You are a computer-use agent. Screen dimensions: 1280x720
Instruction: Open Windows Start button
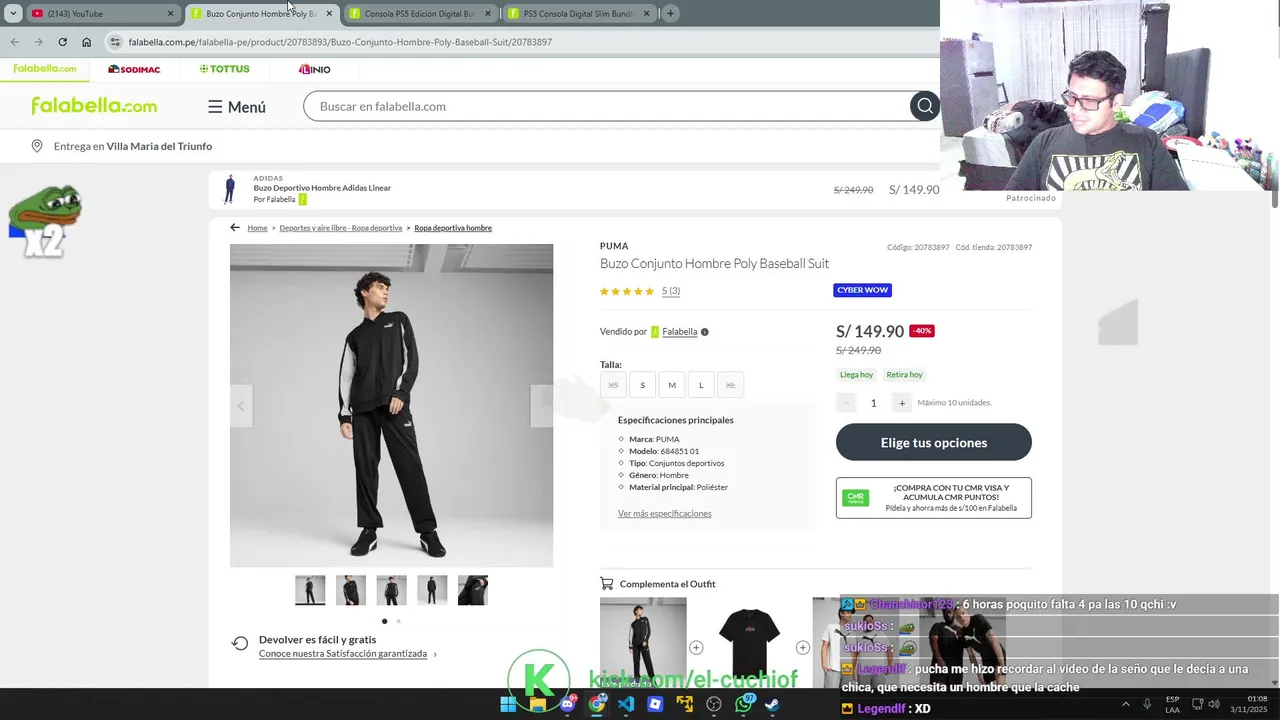(508, 704)
